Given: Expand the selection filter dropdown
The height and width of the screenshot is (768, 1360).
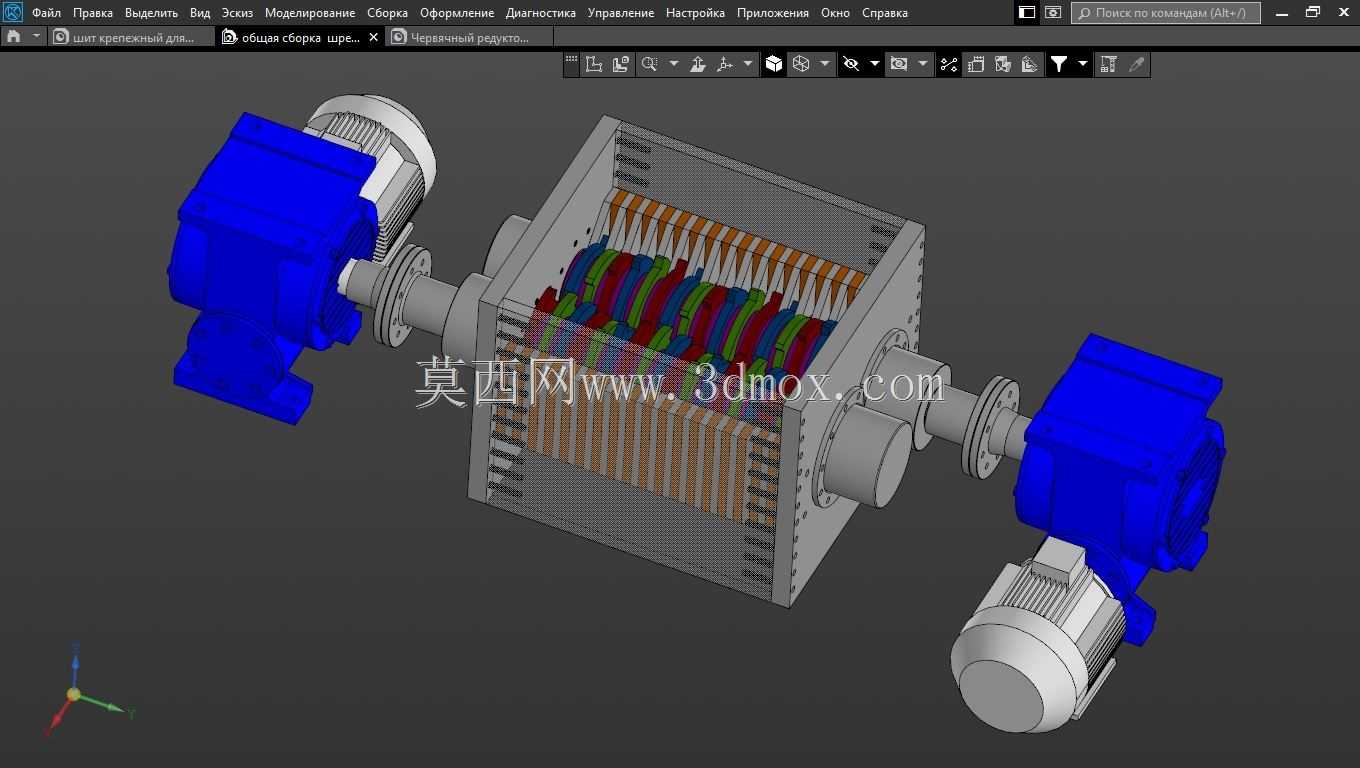Looking at the screenshot, I should pyautogui.click(x=1083, y=64).
